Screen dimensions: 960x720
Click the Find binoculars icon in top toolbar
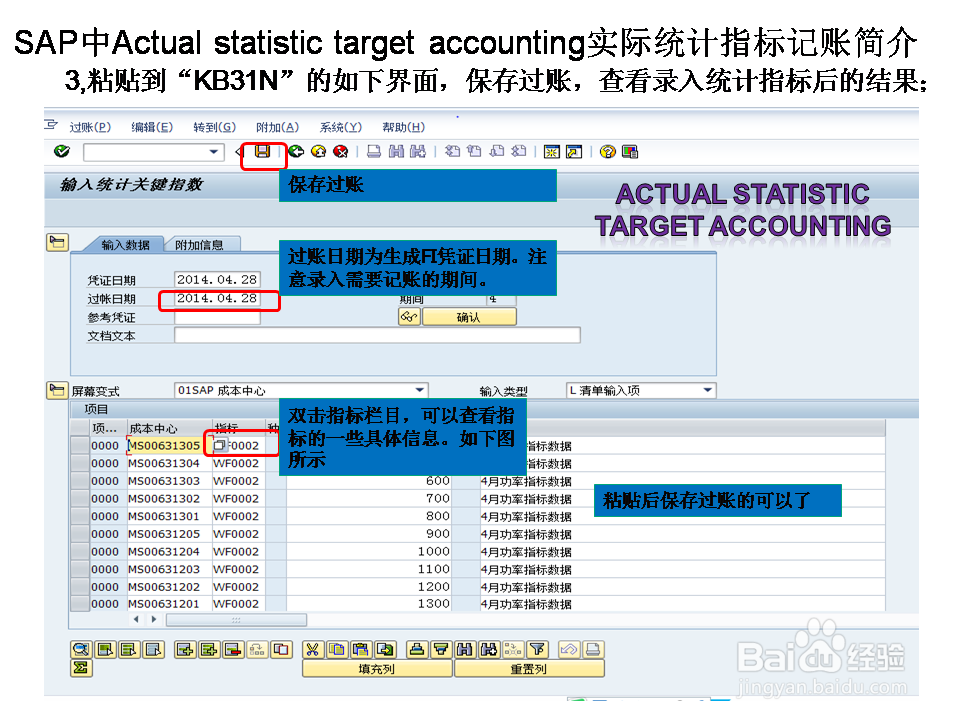coord(396,151)
